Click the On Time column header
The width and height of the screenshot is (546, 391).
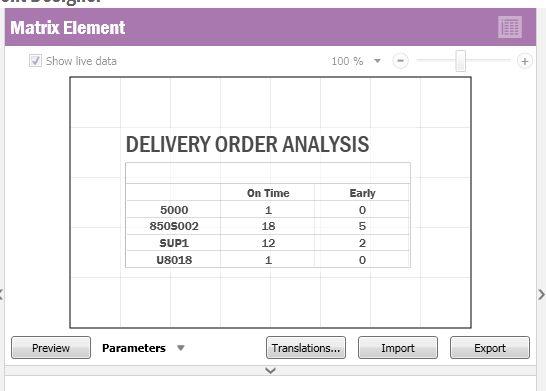pos(268,193)
